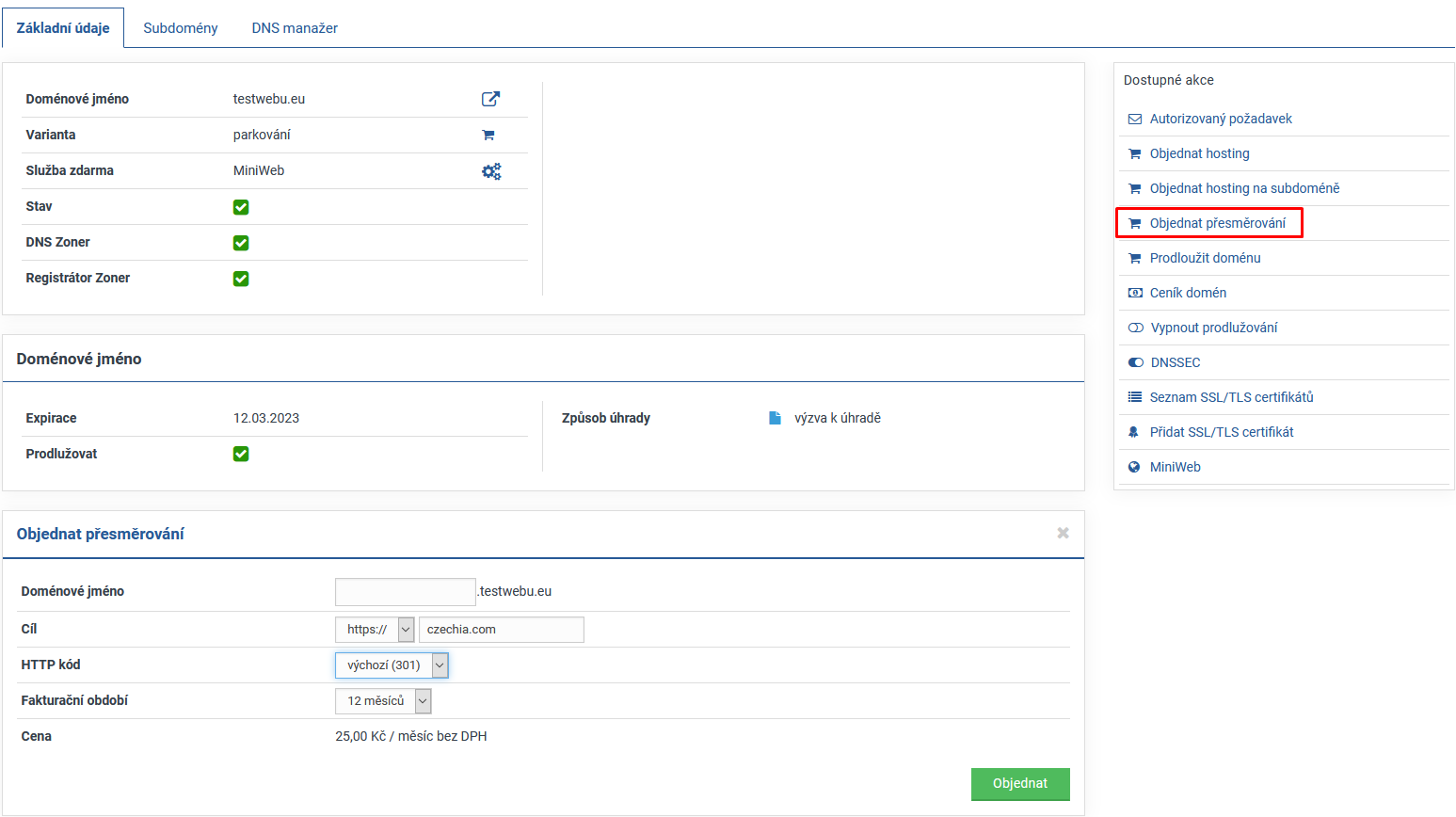
Task: Toggle the DNS Zoner checkbox
Action: (x=241, y=243)
